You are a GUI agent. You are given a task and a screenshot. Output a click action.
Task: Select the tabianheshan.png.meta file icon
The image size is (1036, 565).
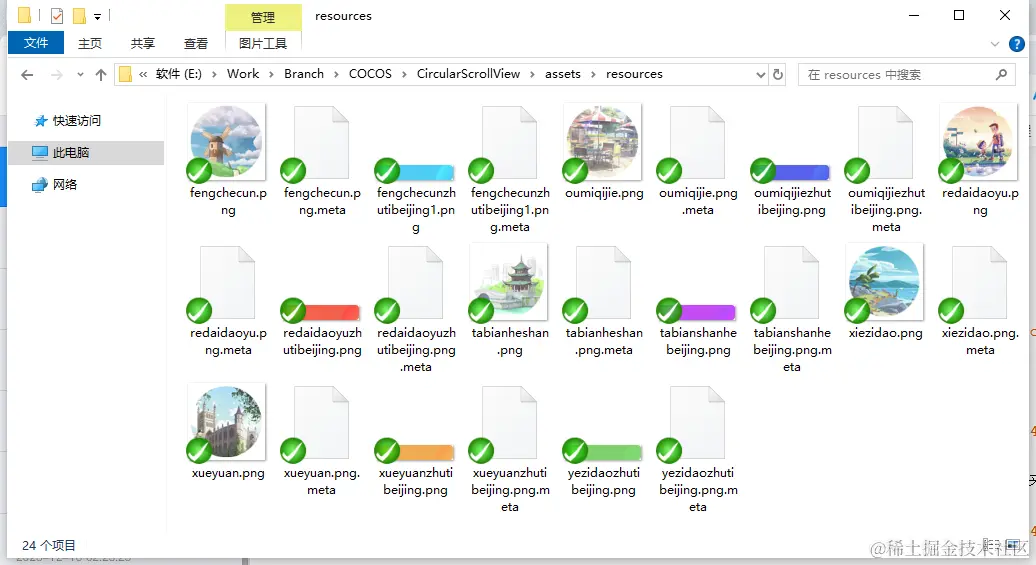pyautogui.click(x=603, y=284)
